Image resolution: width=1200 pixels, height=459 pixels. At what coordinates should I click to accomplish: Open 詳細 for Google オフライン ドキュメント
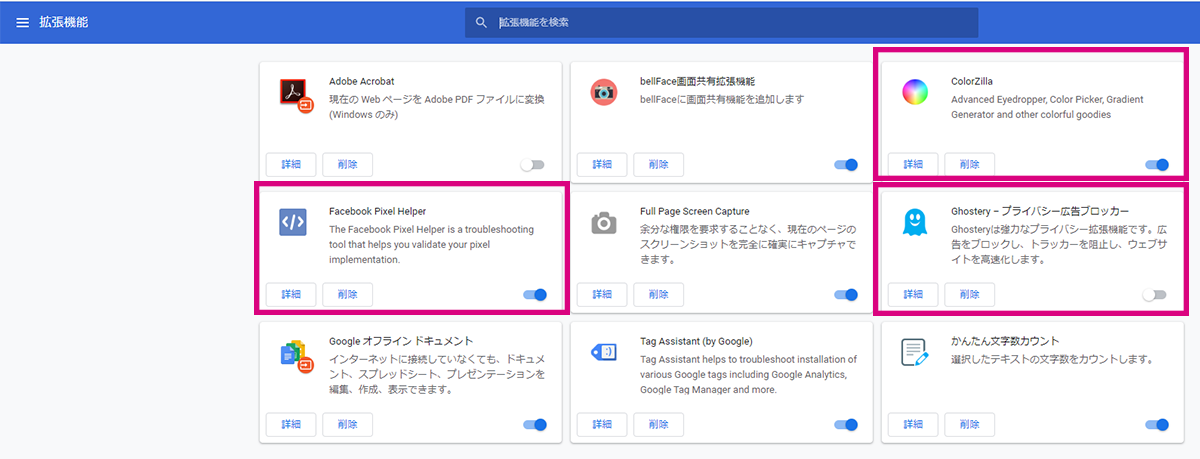click(291, 425)
